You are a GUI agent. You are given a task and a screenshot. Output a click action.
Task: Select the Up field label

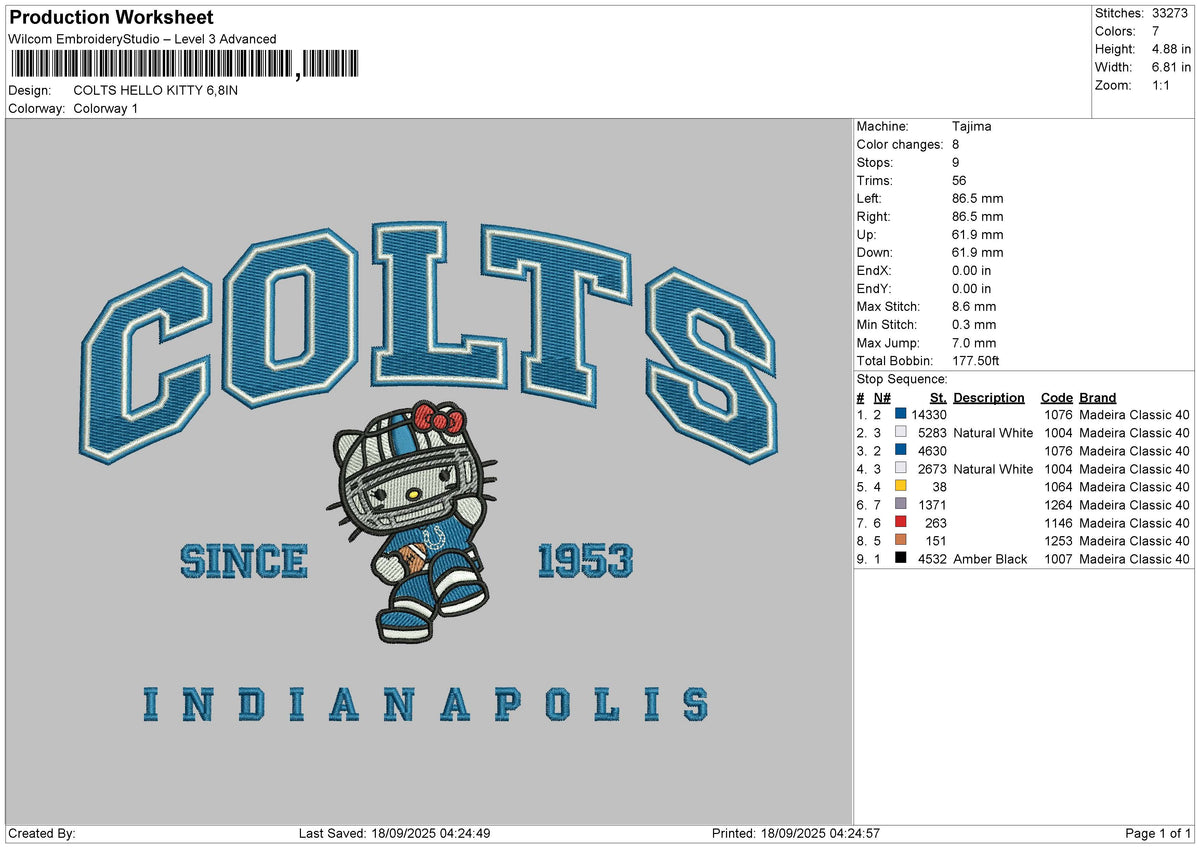pyautogui.click(x=867, y=235)
